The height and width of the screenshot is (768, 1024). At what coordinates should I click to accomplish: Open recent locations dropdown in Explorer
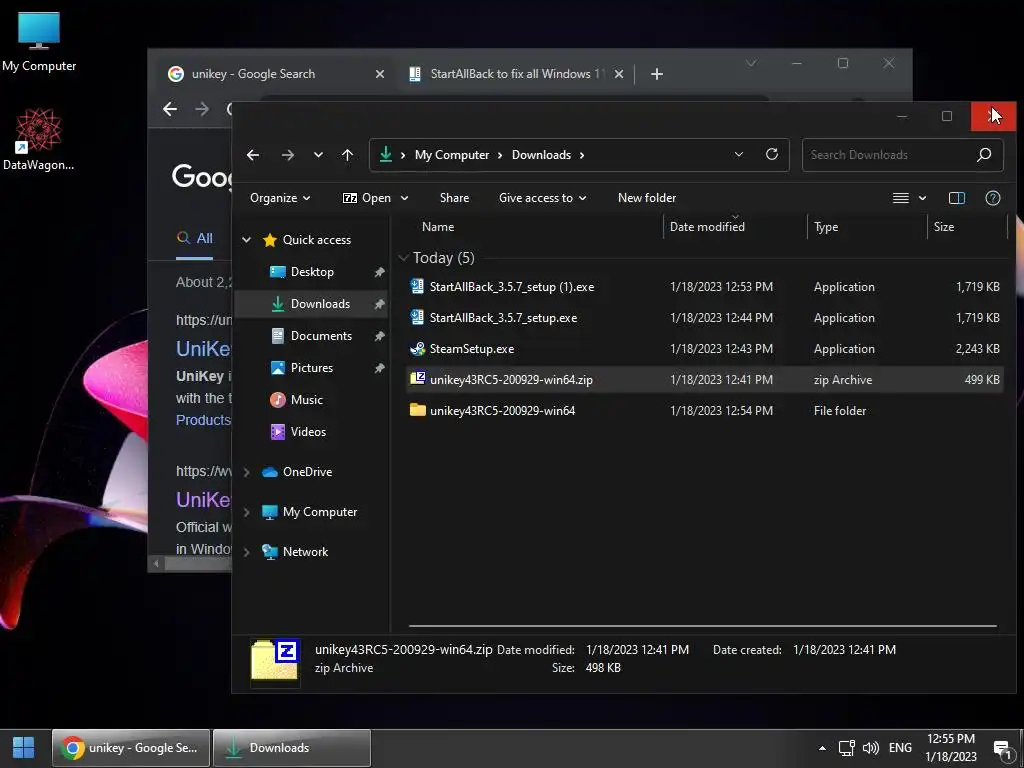coord(318,155)
